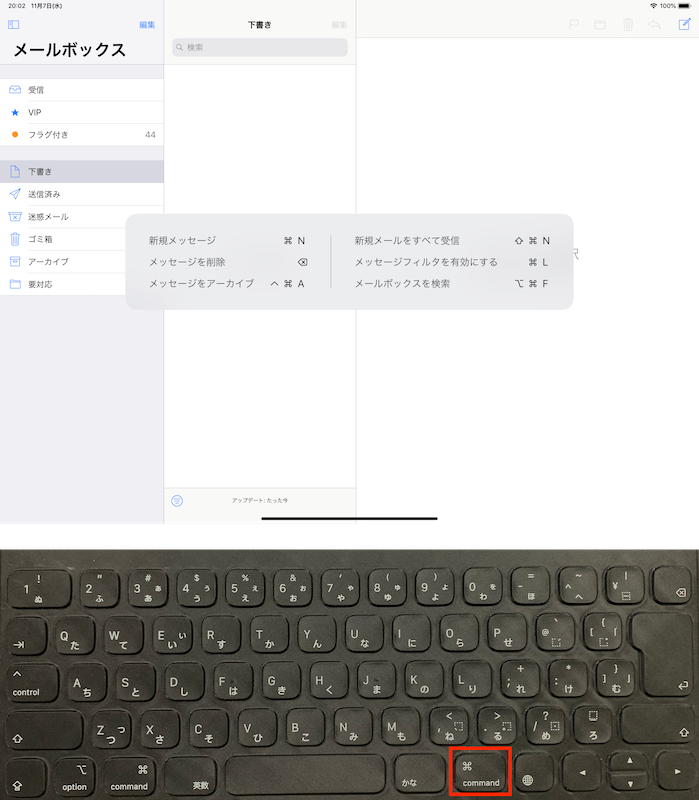Click the battery status icon
The height and width of the screenshot is (800, 699).
click(685, 6)
